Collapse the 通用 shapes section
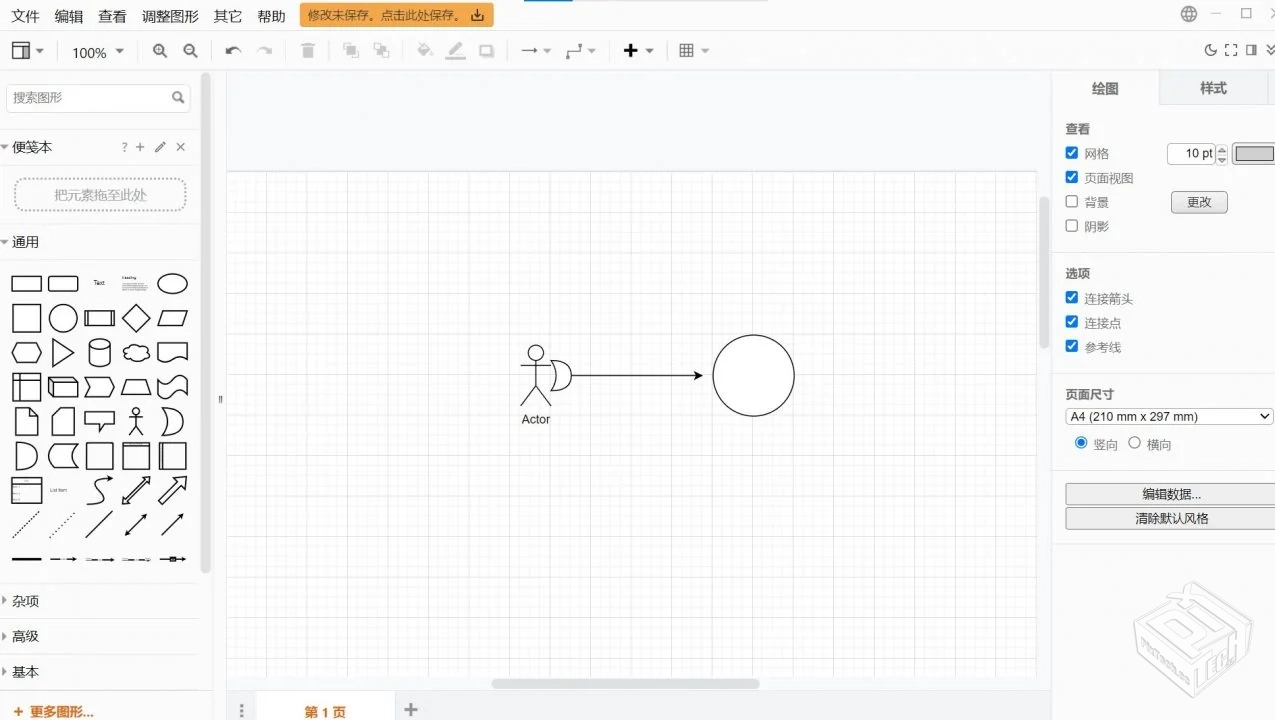The image size is (1275, 720). tap(25, 241)
